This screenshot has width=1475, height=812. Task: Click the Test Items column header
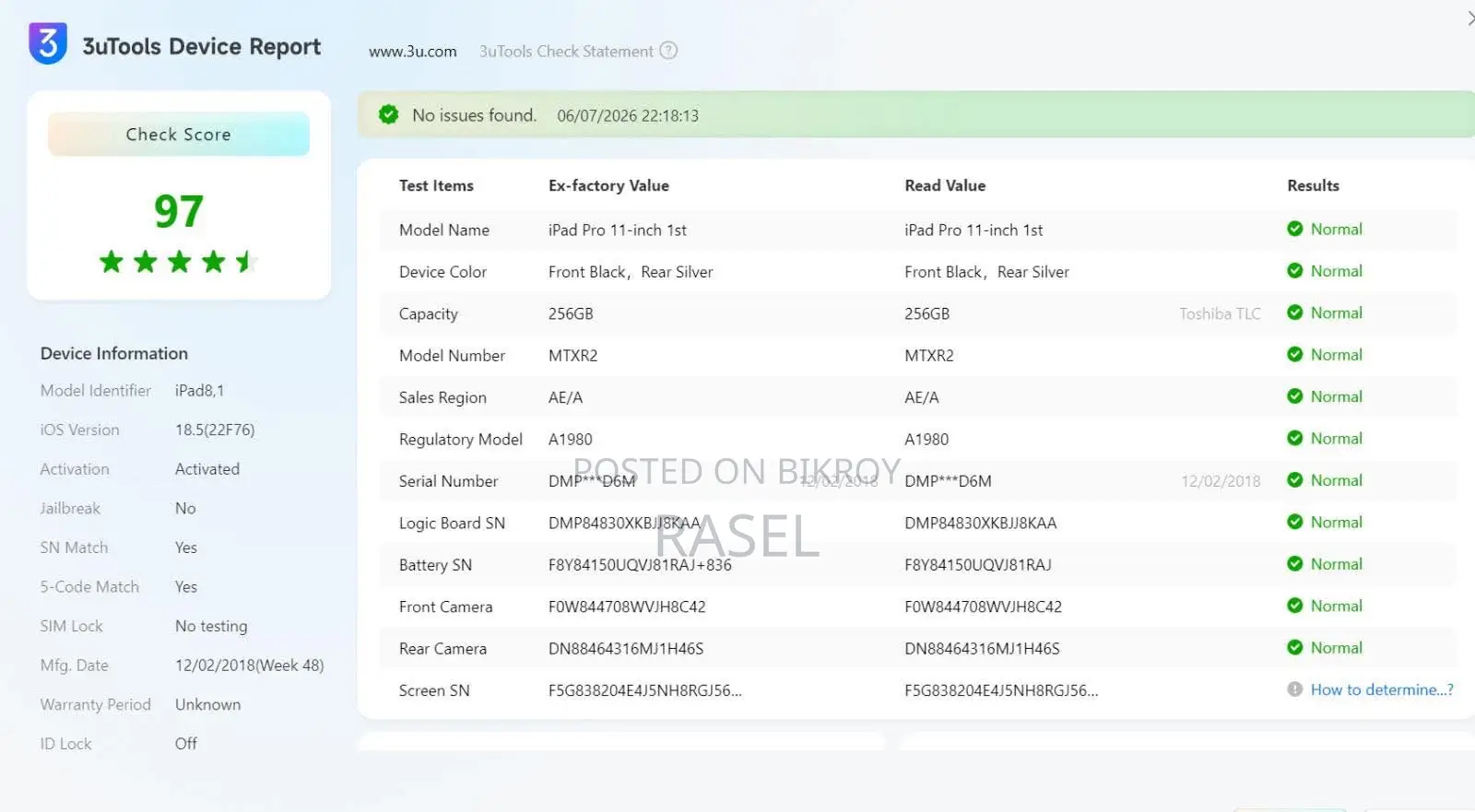coord(436,185)
